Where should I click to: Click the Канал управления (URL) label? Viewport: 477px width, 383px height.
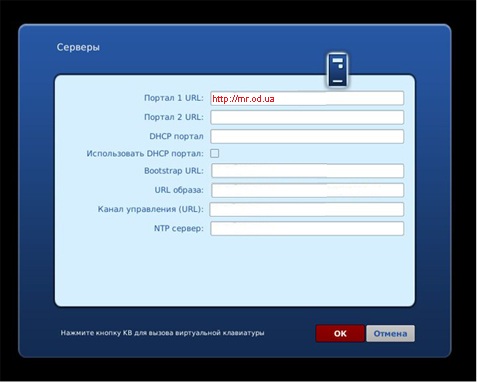(150, 209)
